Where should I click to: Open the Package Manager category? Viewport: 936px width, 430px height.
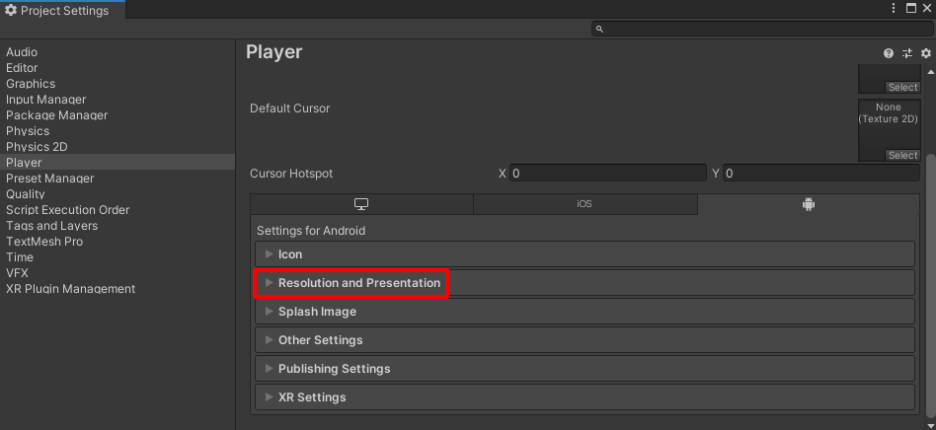pos(57,115)
